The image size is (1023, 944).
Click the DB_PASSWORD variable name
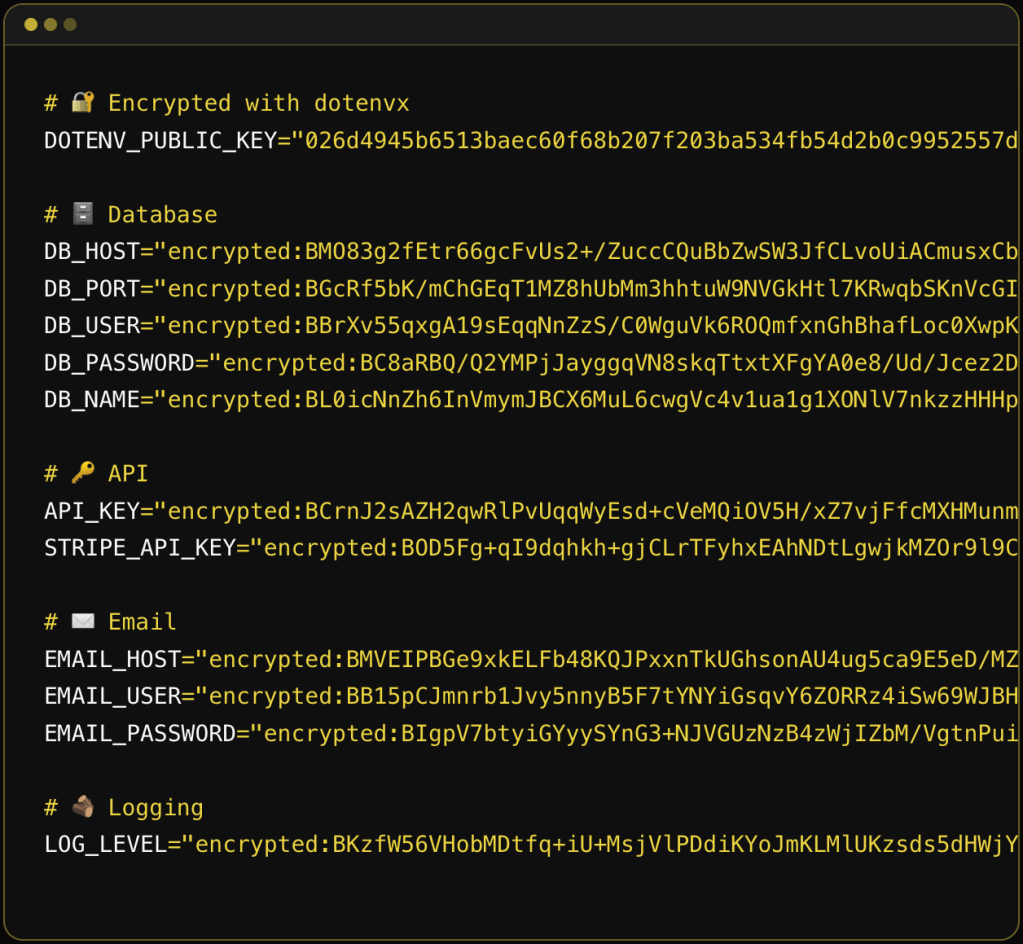118,363
